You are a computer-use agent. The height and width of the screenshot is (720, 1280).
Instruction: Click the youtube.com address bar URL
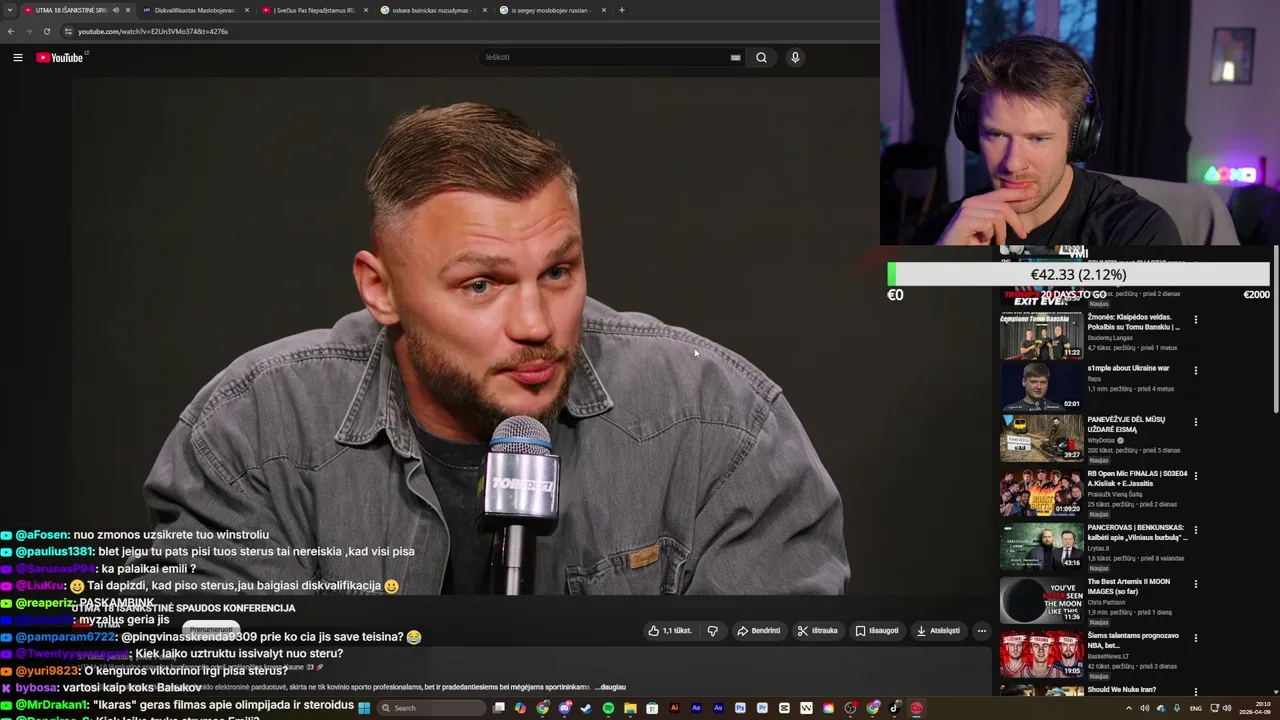(153, 31)
